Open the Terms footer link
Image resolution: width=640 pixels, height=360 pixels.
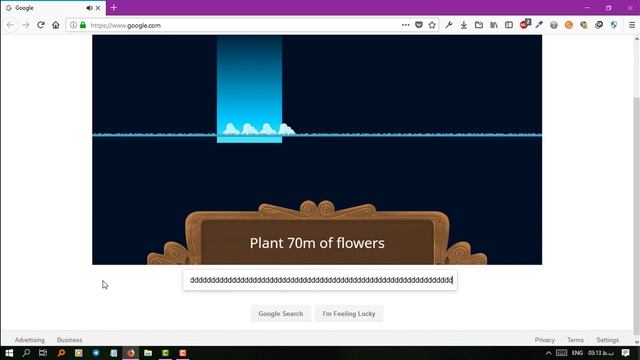(575, 340)
